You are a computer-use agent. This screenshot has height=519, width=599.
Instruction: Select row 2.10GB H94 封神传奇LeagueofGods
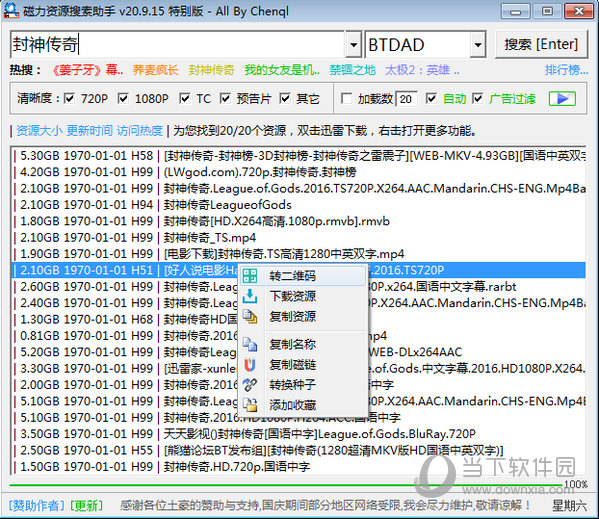click(299, 205)
